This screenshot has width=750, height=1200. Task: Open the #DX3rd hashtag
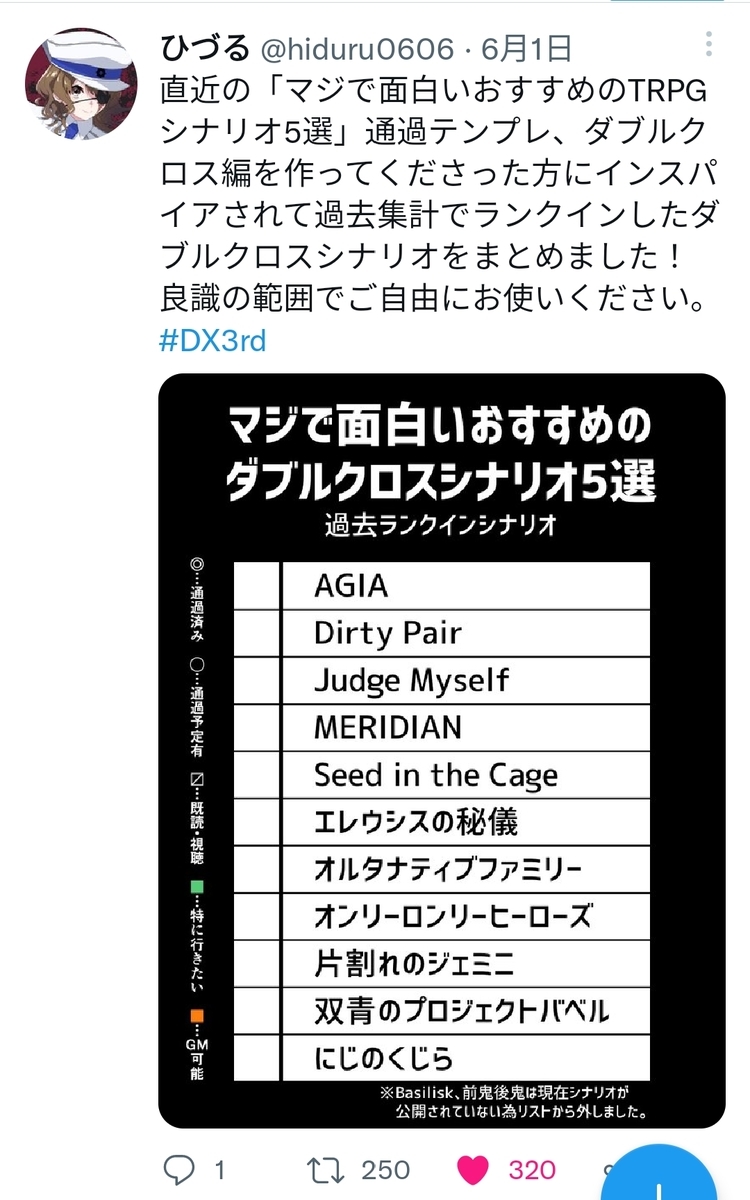pos(212,340)
